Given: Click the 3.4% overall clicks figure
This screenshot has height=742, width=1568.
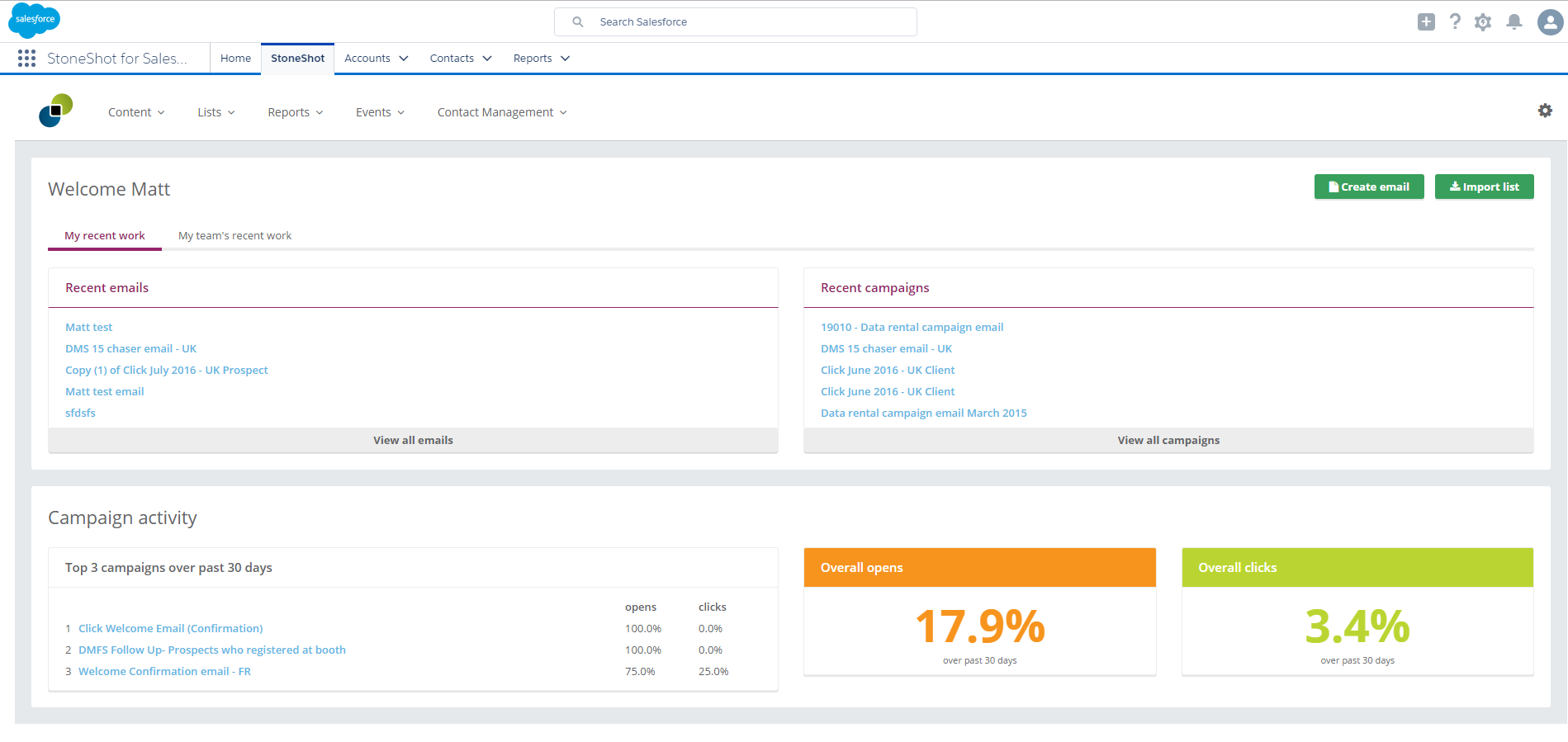Looking at the screenshot, I should (x=1357, y=626).
